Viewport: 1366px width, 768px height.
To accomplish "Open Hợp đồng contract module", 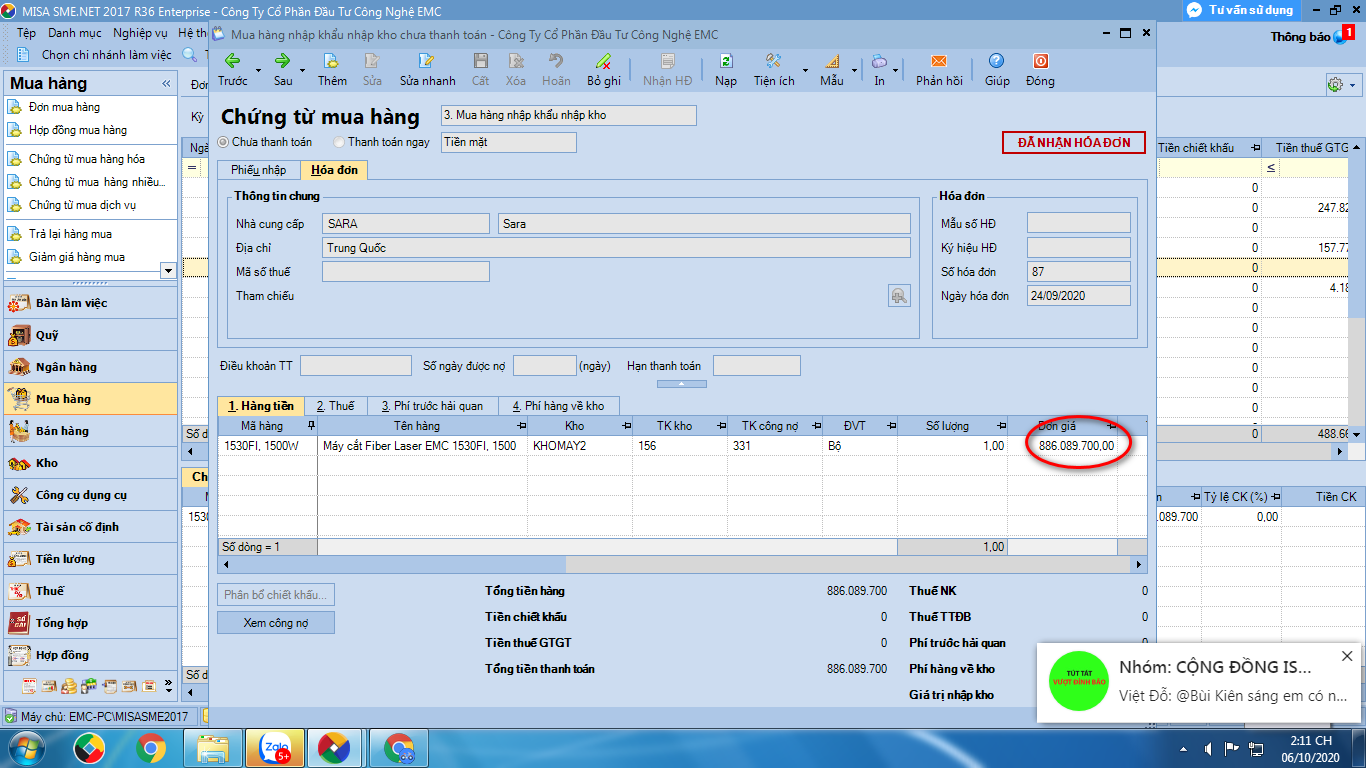I will coord(90,655).
